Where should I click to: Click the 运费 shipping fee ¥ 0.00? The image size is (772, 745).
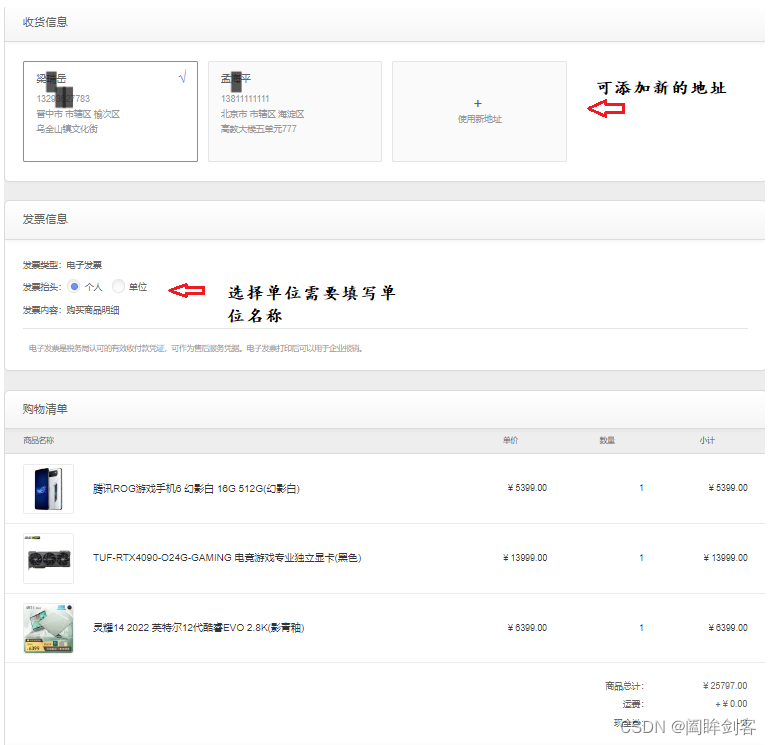coord(731,704)
